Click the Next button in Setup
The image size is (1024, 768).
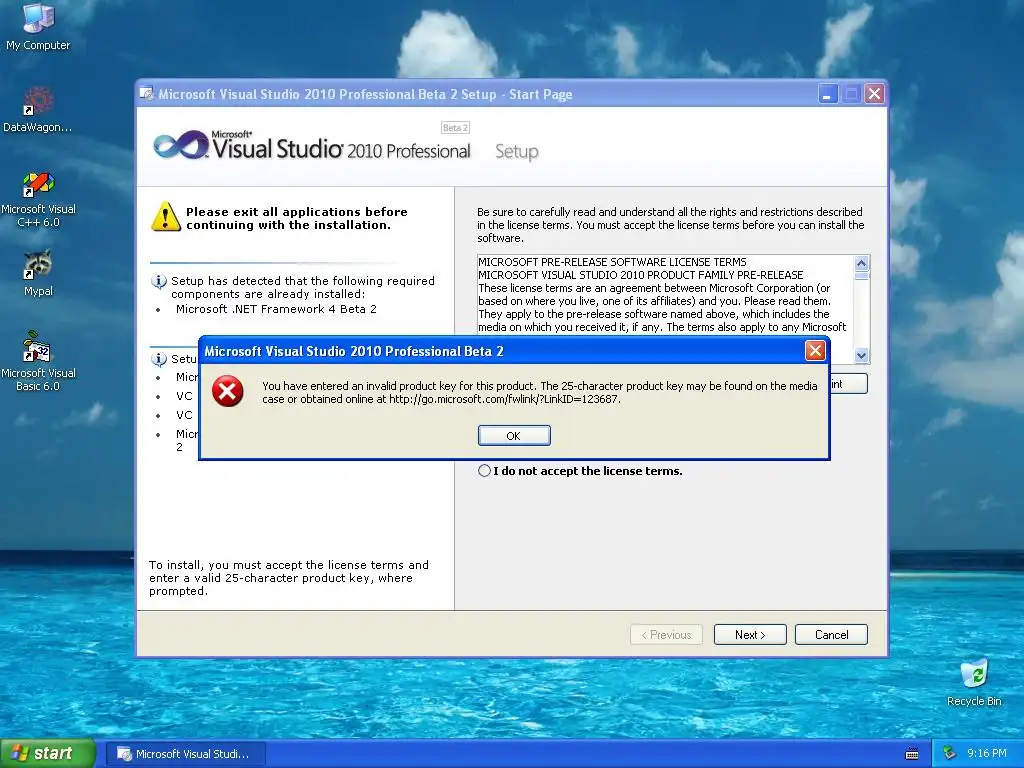[x=750, y=635]
